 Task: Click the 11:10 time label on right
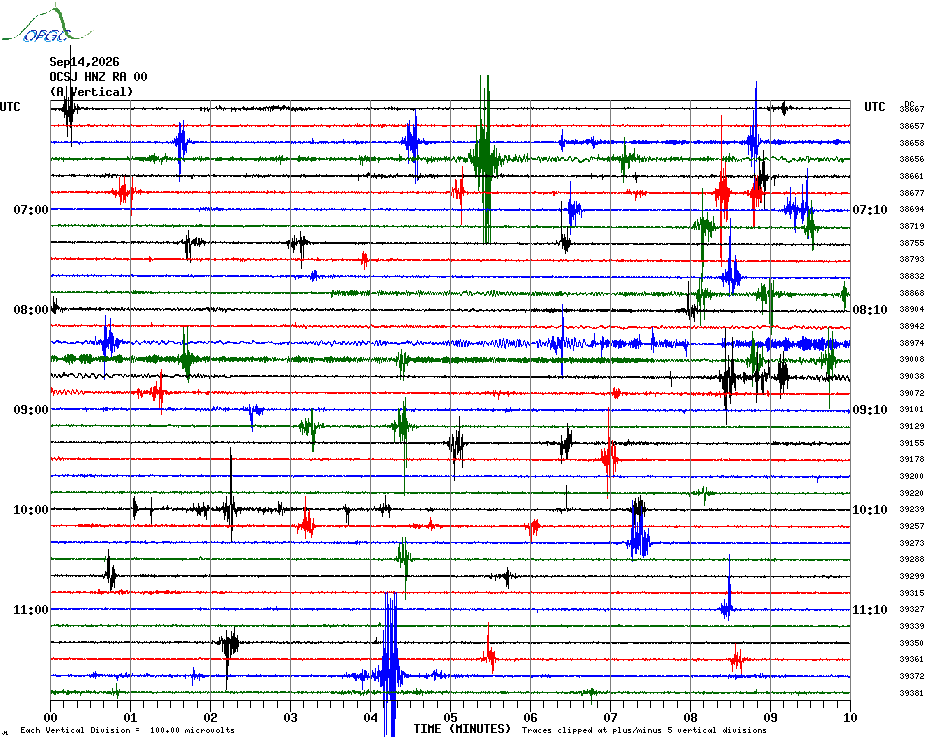[x=870, y=610]
